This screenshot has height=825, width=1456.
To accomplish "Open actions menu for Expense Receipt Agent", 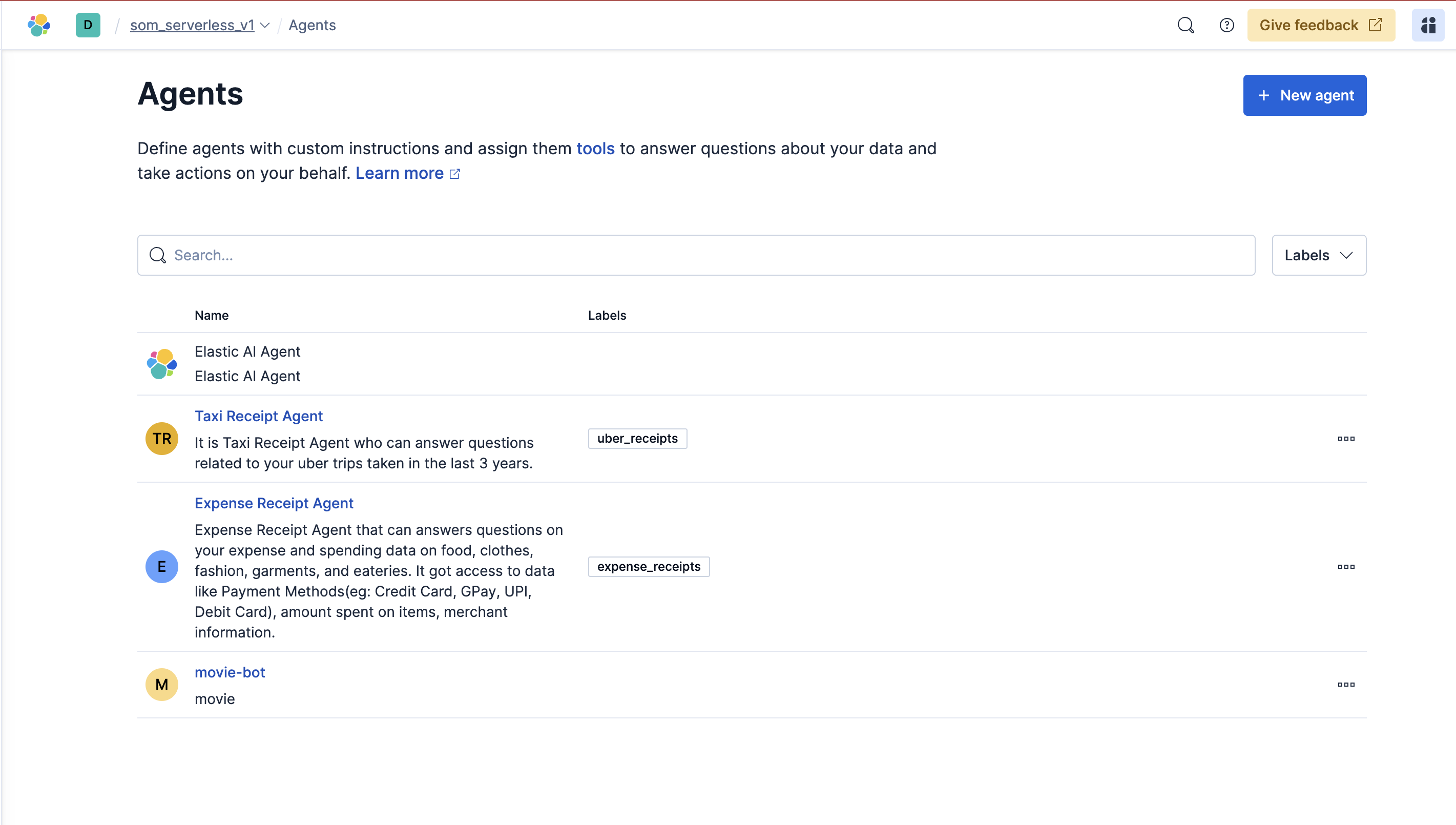I will [x=1346, y=567].
